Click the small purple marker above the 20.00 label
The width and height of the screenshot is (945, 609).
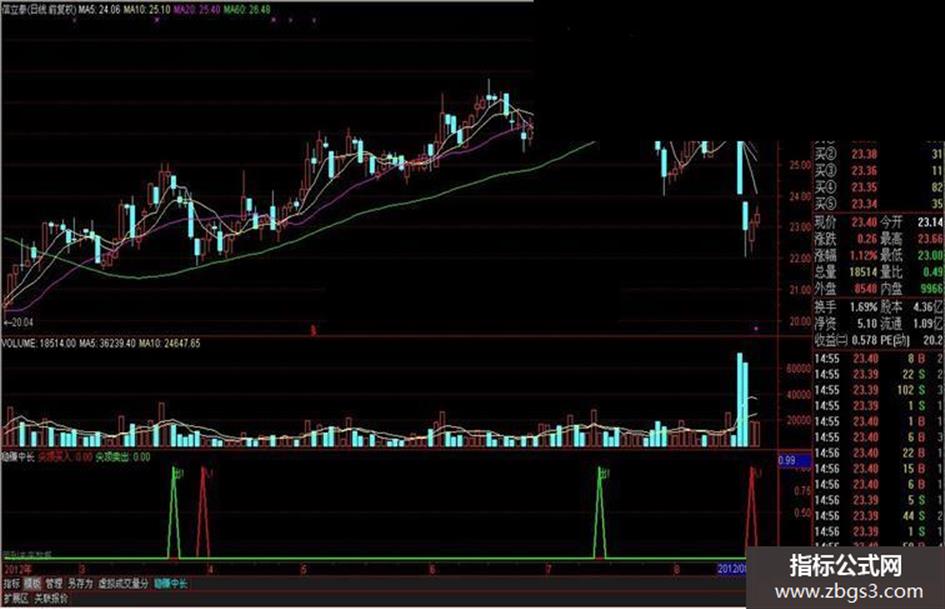click(x=756, y=329)
